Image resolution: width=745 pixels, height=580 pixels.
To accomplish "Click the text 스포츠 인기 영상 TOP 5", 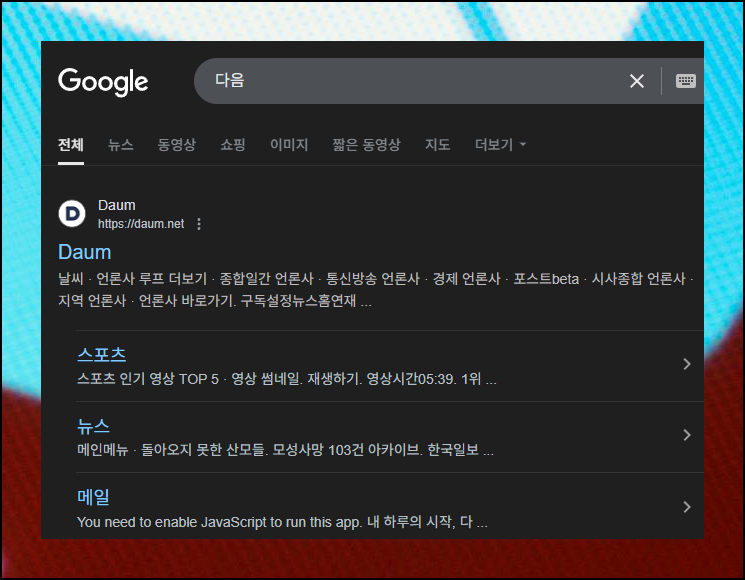I will pos(148,379).
